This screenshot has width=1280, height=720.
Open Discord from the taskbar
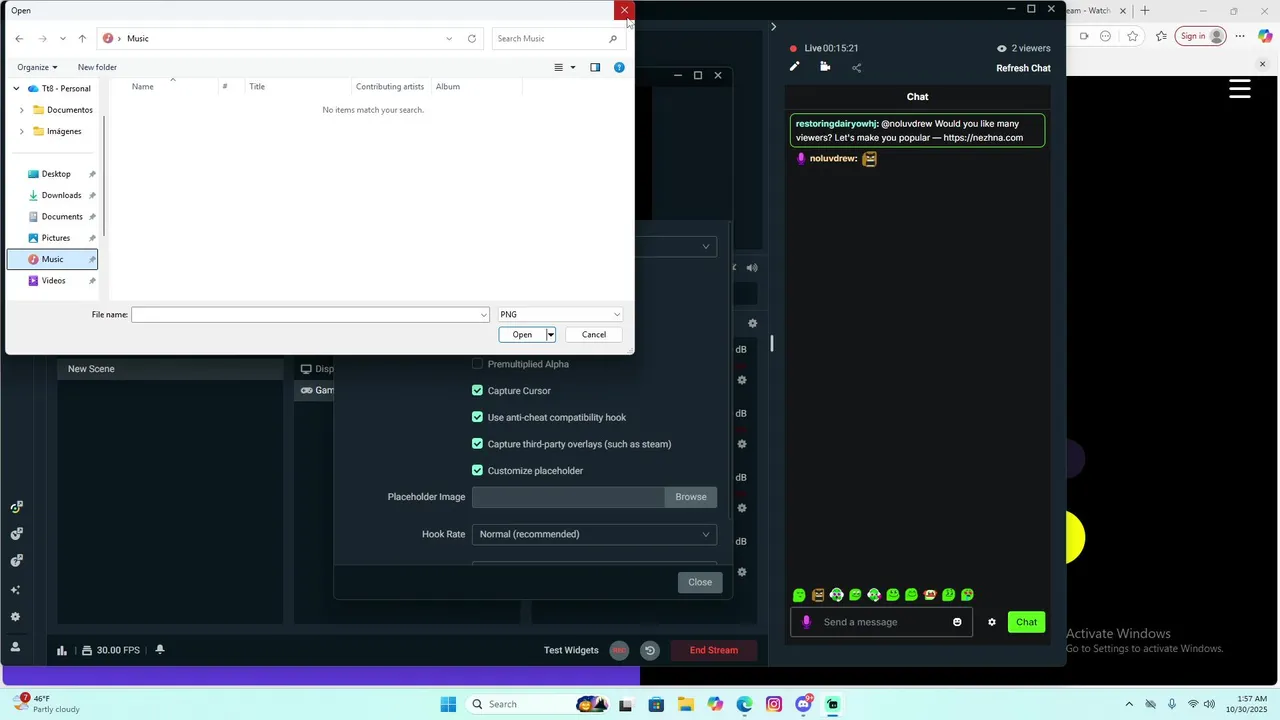[803, 704]
